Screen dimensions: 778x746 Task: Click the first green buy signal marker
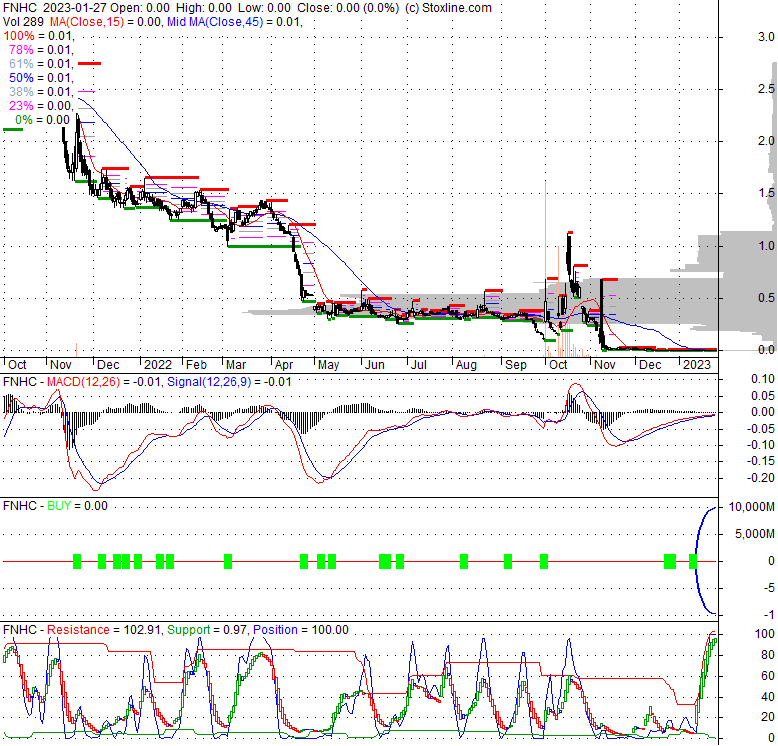click(77, 561)
